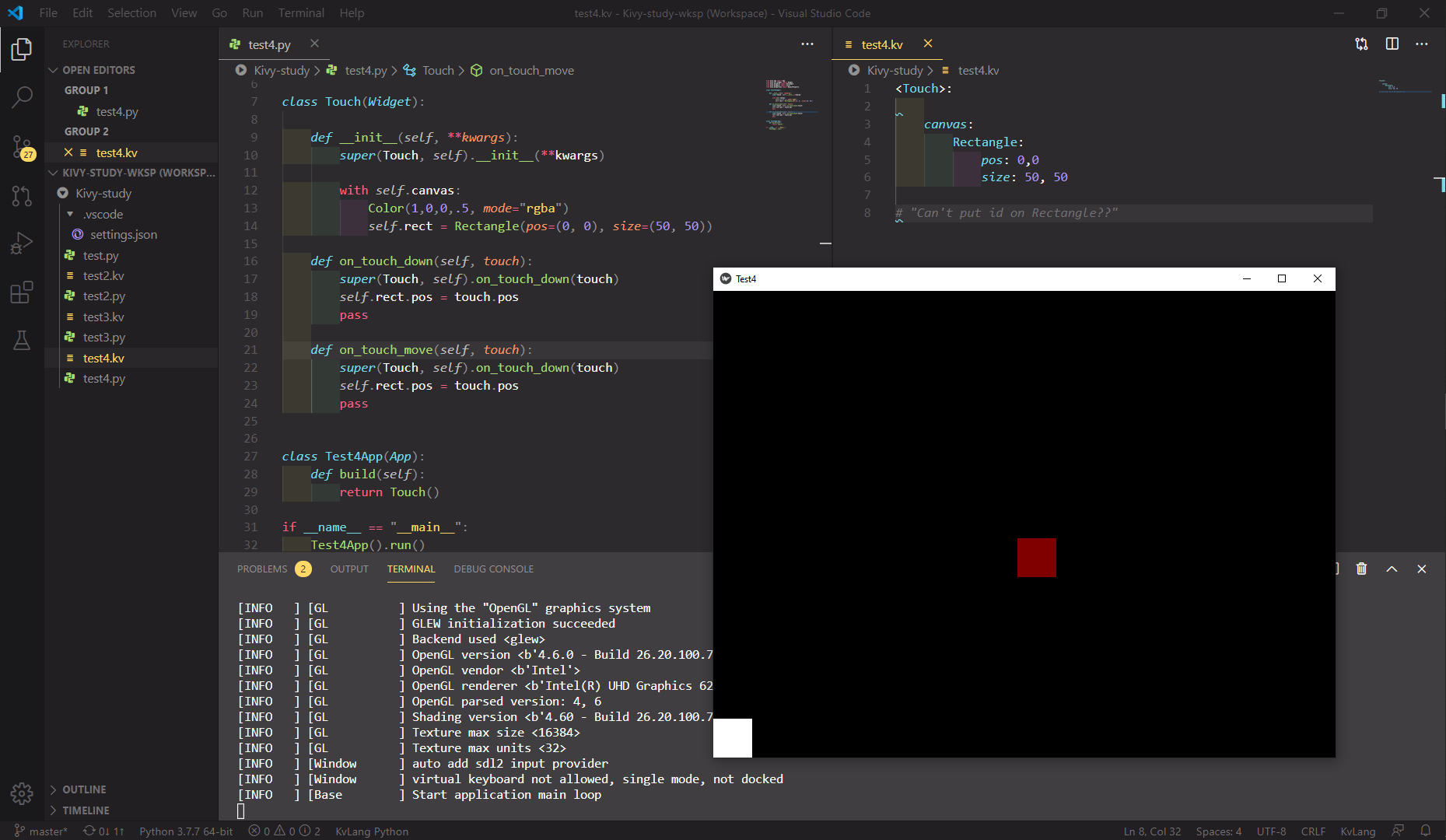Close the test4.kv editor tab

(927, 44)
